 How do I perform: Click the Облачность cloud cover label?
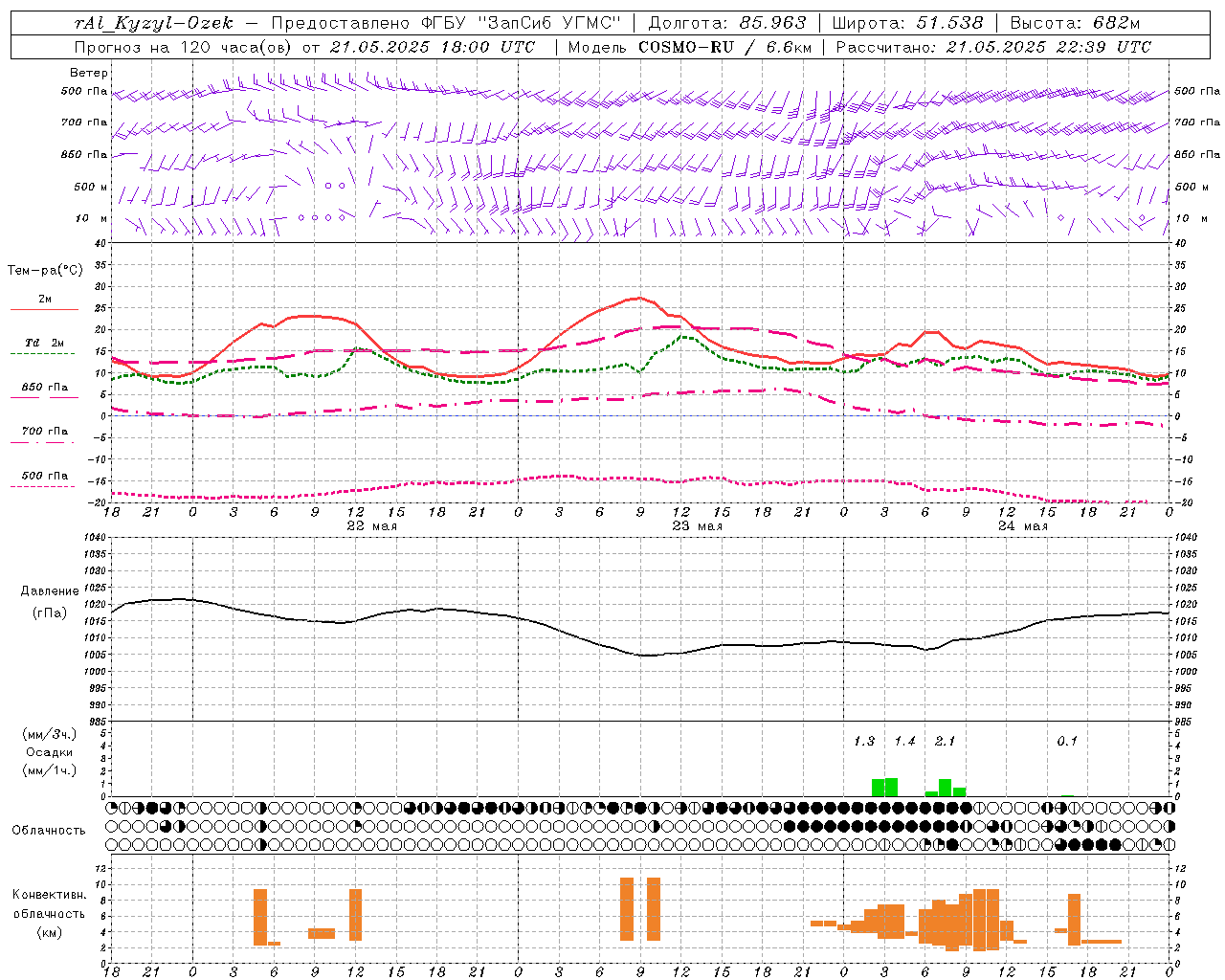(49, 831)
